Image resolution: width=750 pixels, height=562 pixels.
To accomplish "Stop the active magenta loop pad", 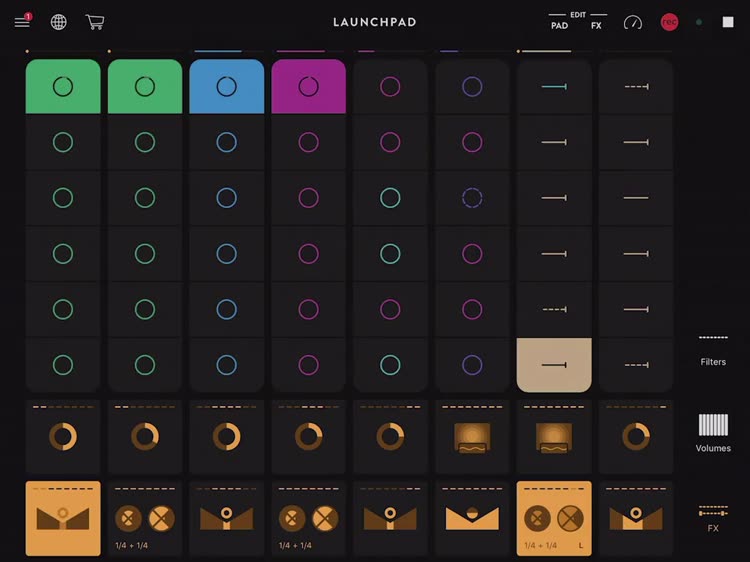I will pyautogui.click(x=309, y=87).
